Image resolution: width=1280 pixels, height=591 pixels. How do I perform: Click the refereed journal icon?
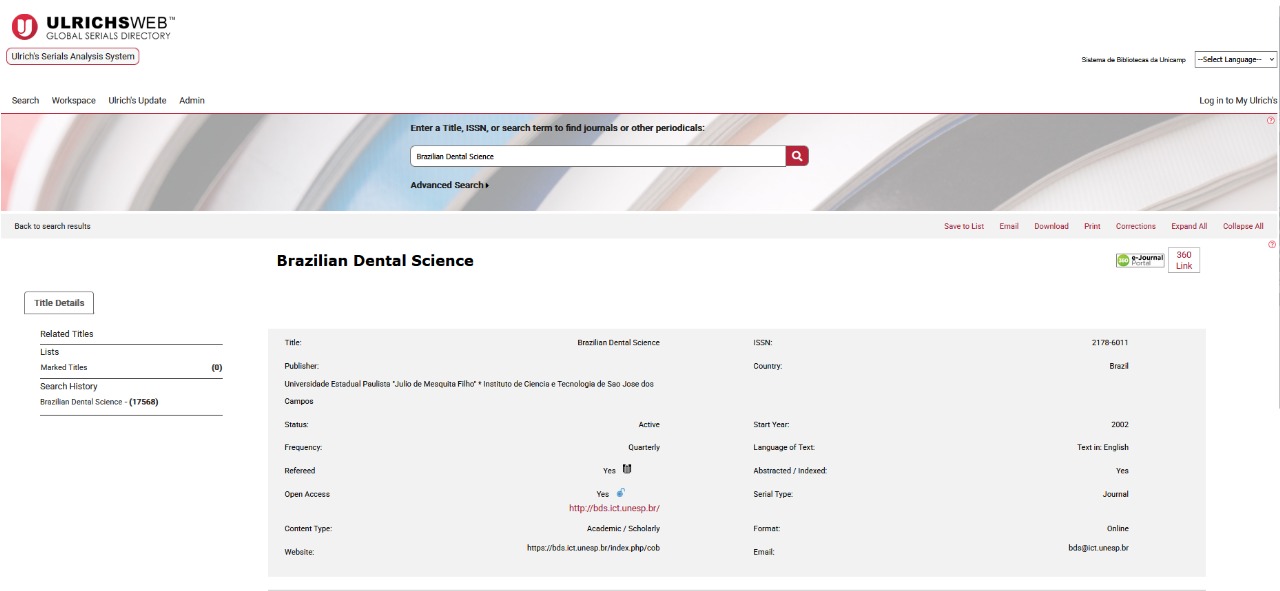point(627,469)
